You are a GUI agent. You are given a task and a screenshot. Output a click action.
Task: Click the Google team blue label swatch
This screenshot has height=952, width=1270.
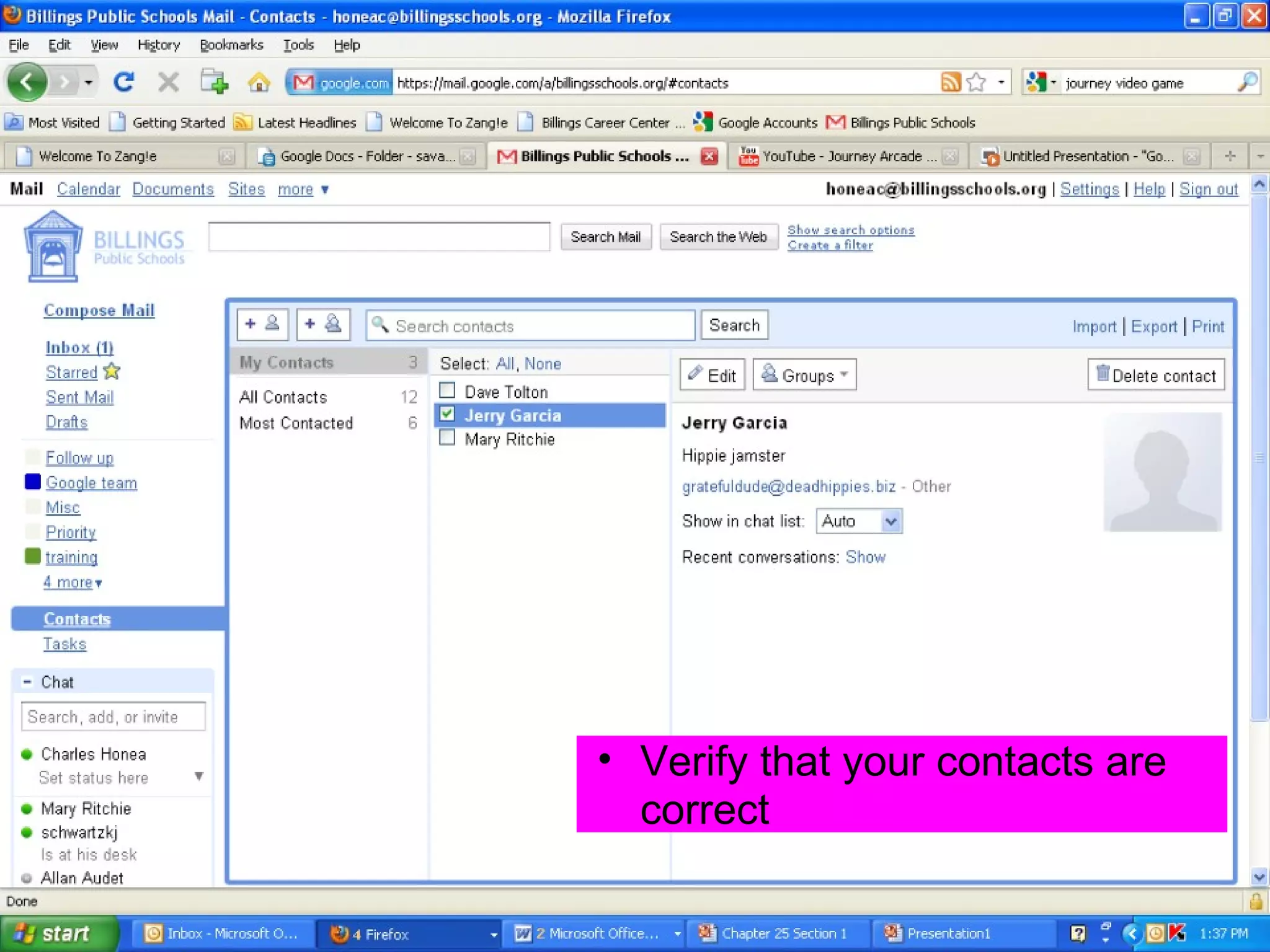tap(33, 482)
